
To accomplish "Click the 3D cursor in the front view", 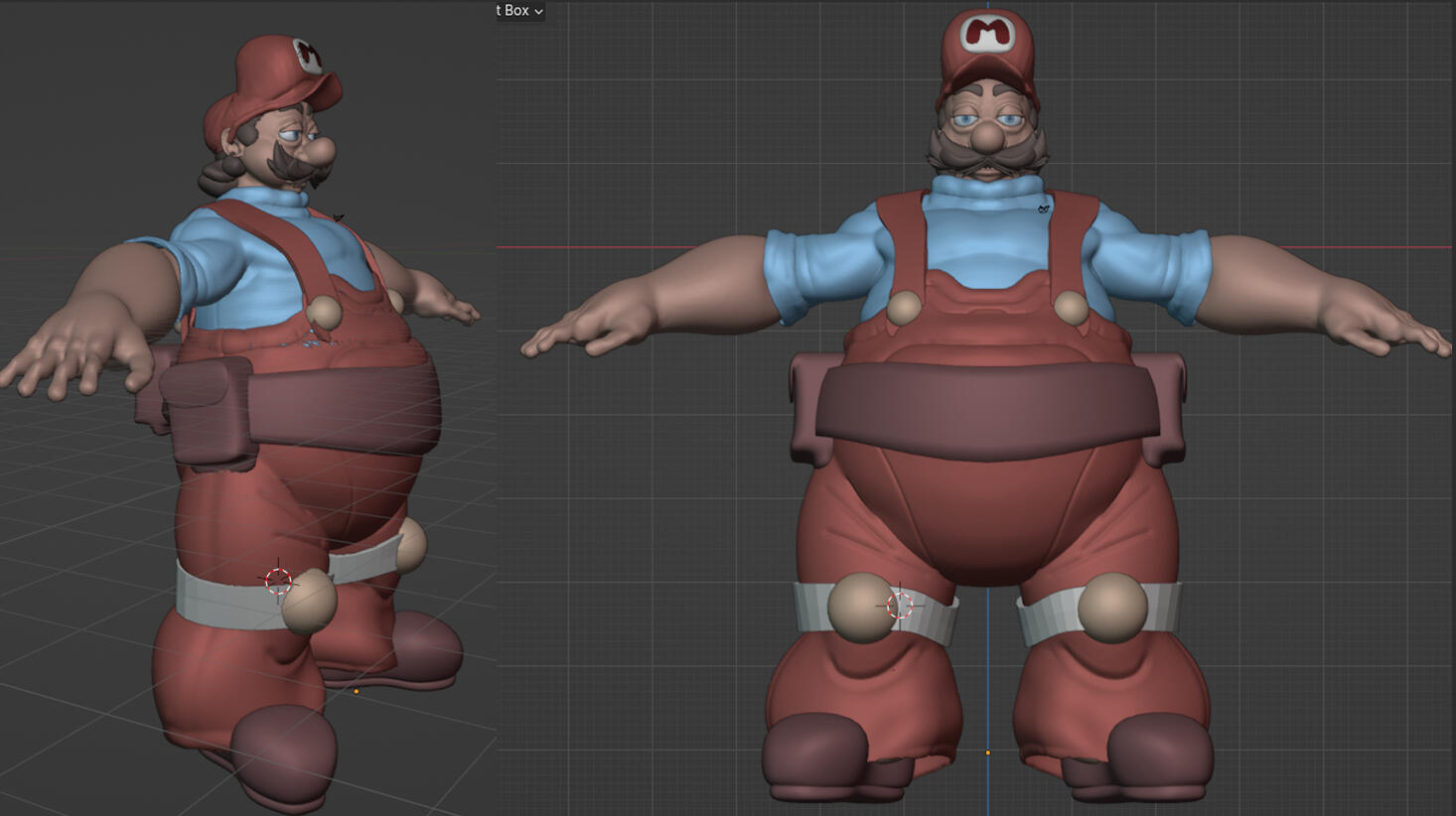I will click(900, 605).
